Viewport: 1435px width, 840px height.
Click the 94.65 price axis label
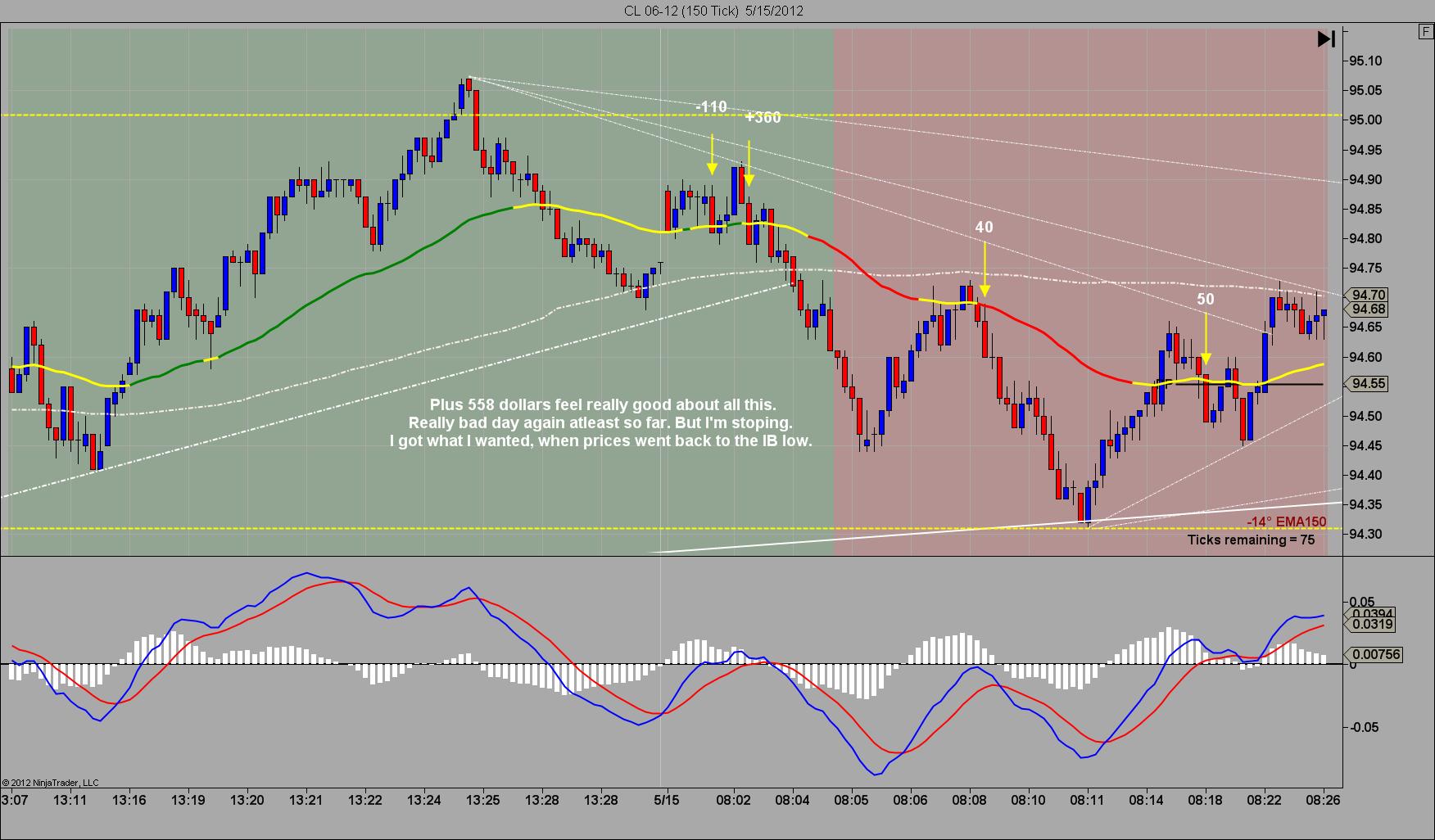pyautogui.click(x=1365, y=327)
